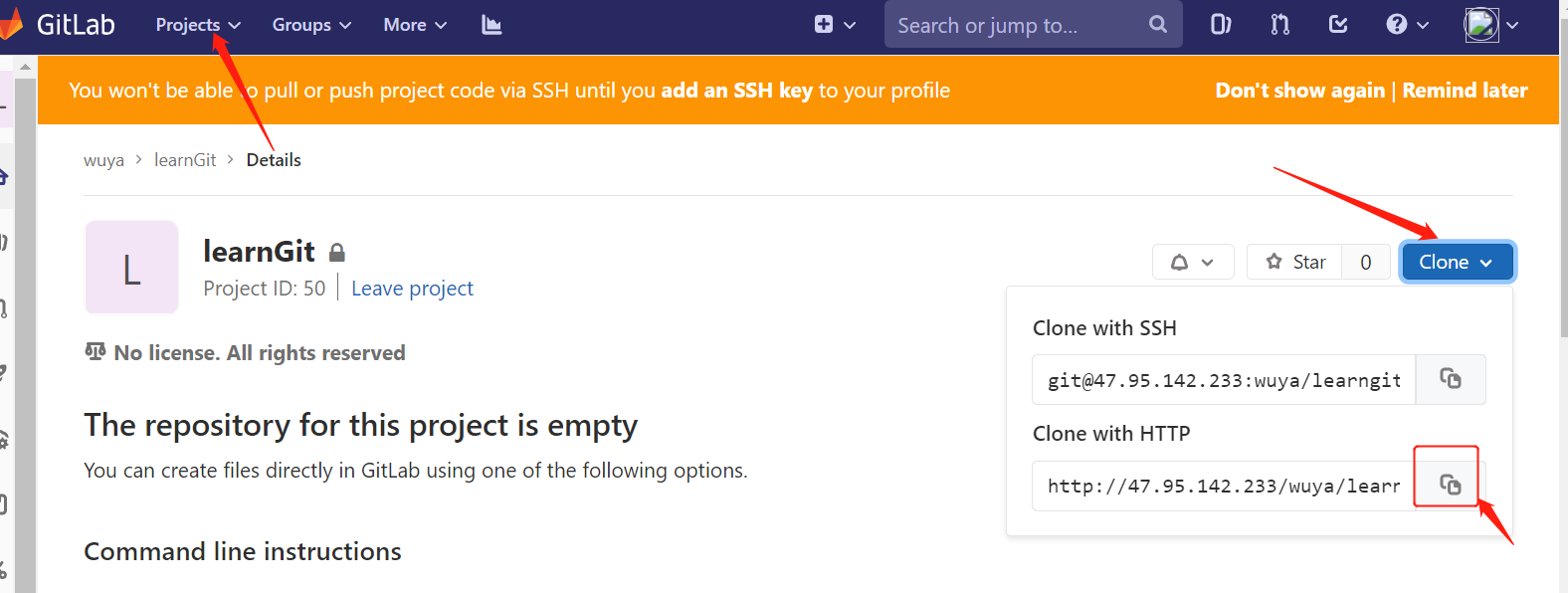Open the To-Do list checkmark icon
1568x593 pixels.
point(1338,25)
